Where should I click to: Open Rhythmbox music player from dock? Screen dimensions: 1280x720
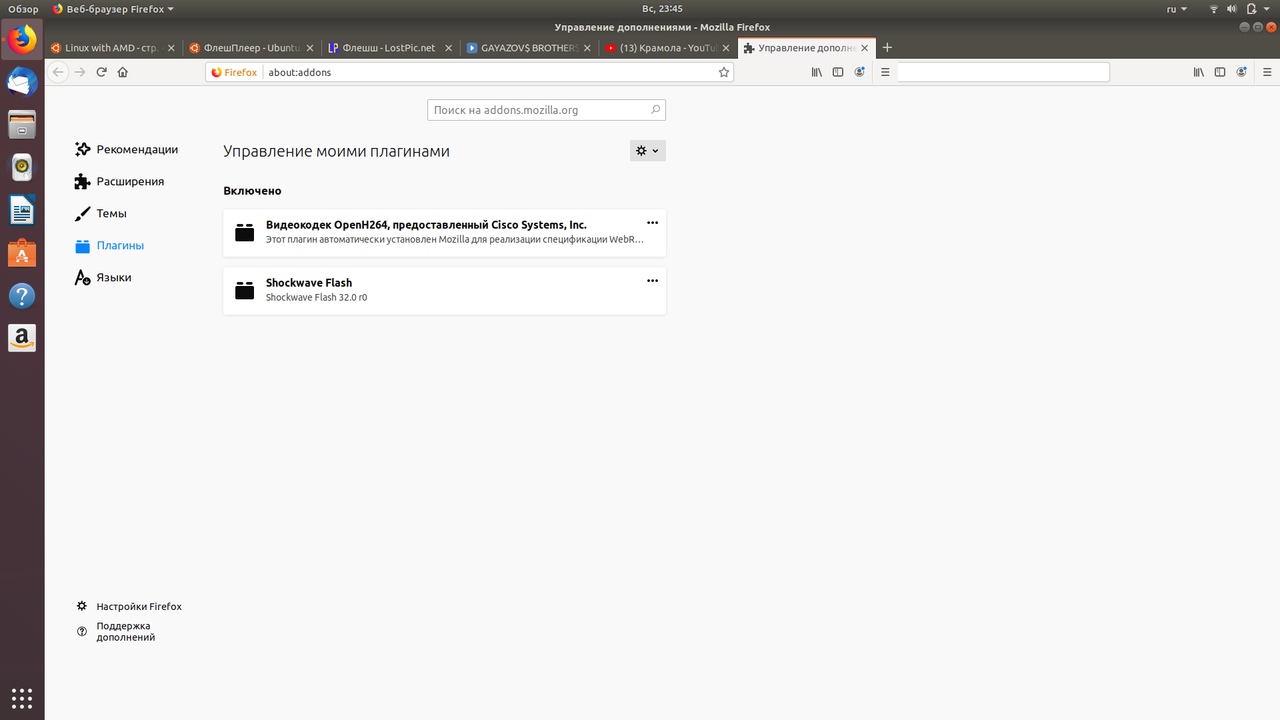pyautogui.click(x=22, y=168)
